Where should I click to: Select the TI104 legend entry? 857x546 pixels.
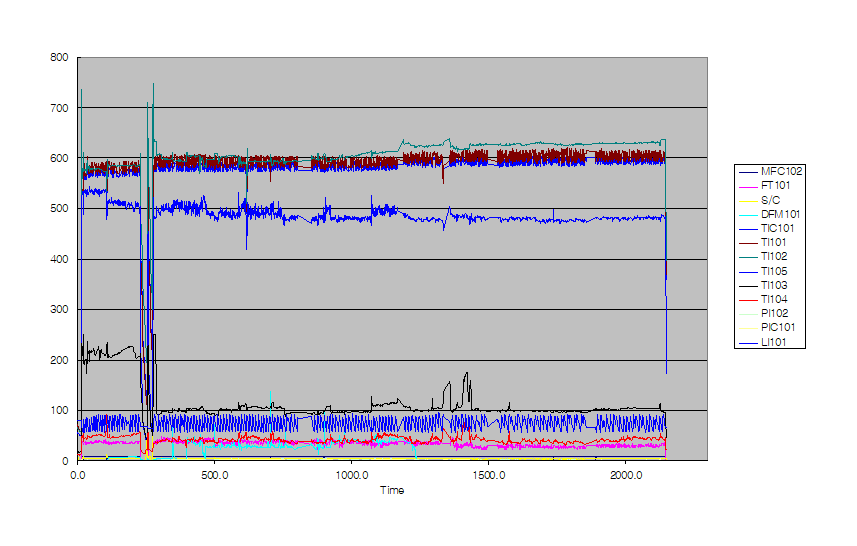pyautogui.click(x=763, y=300)
